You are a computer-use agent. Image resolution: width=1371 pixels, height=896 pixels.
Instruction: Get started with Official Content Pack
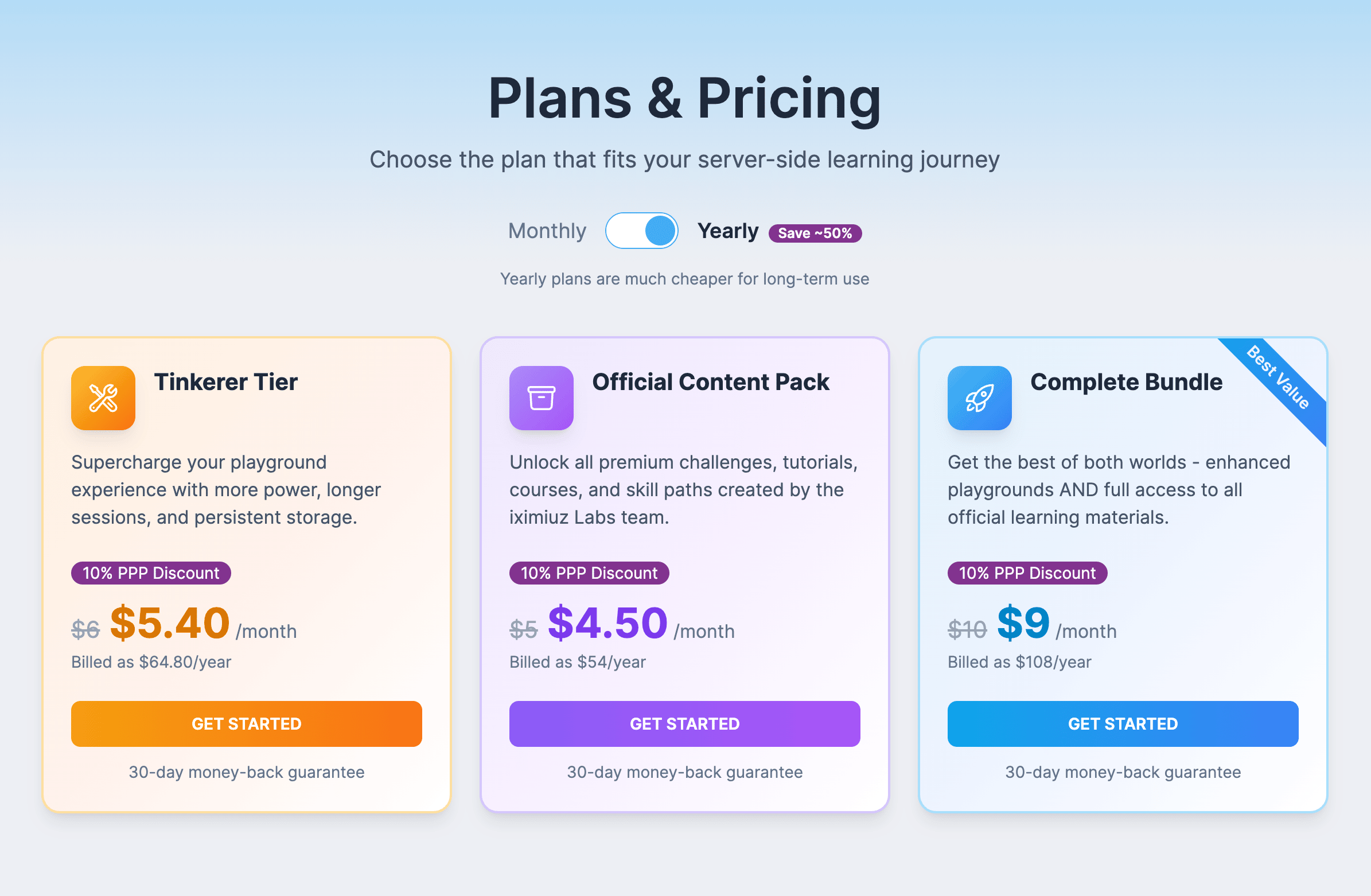(x=684, y=724)
